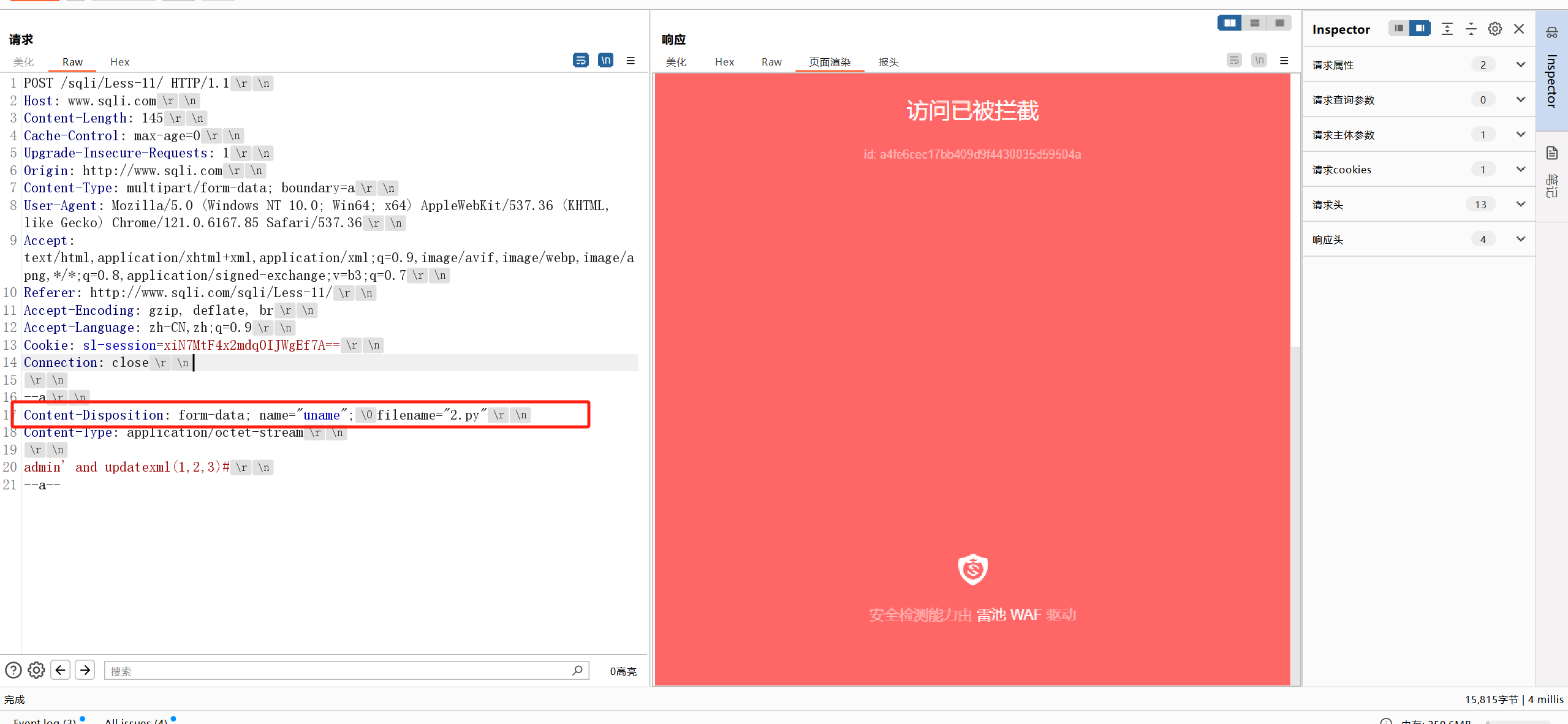The image size is (1568, 724).
Task: Open Inspector settings gear icon
Action: coord(1494,29)
